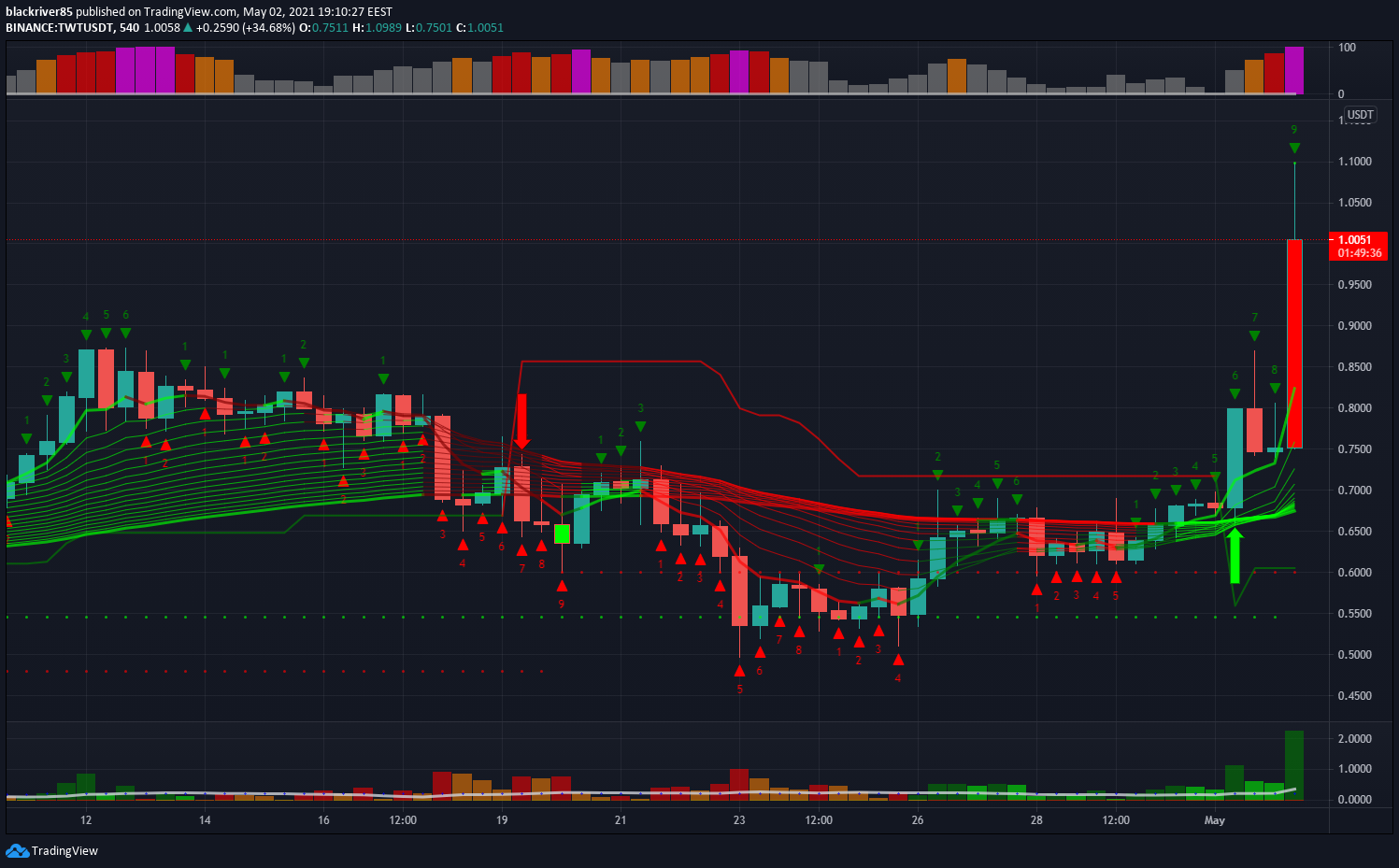
Task: Click the 0.5500 price axis label
Action: click(x=1355, y=614)
